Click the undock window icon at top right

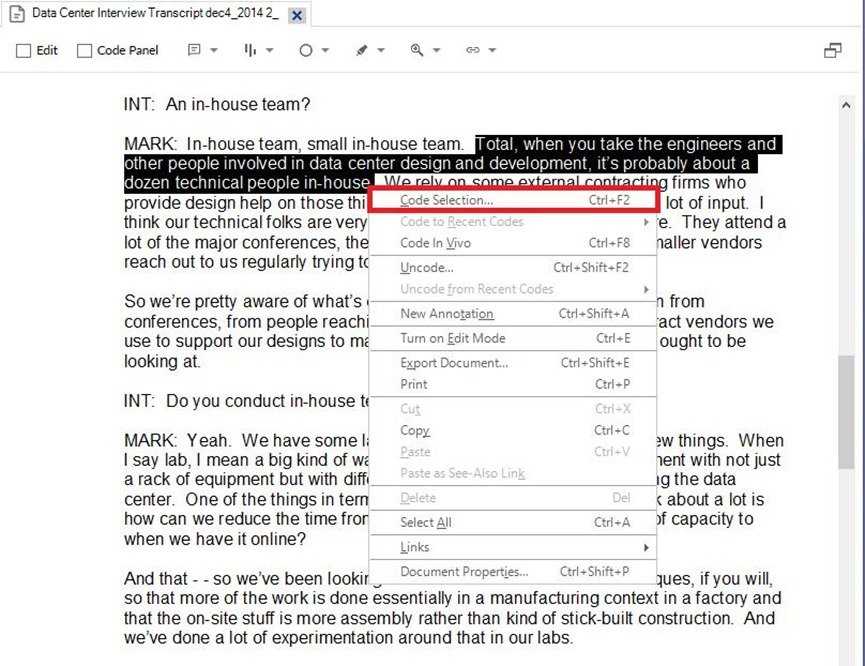point(832,51)
